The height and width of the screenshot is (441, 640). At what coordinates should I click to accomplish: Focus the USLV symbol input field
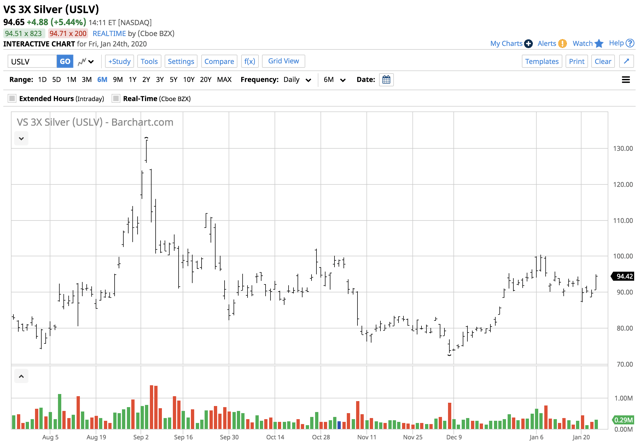point(32,62)
